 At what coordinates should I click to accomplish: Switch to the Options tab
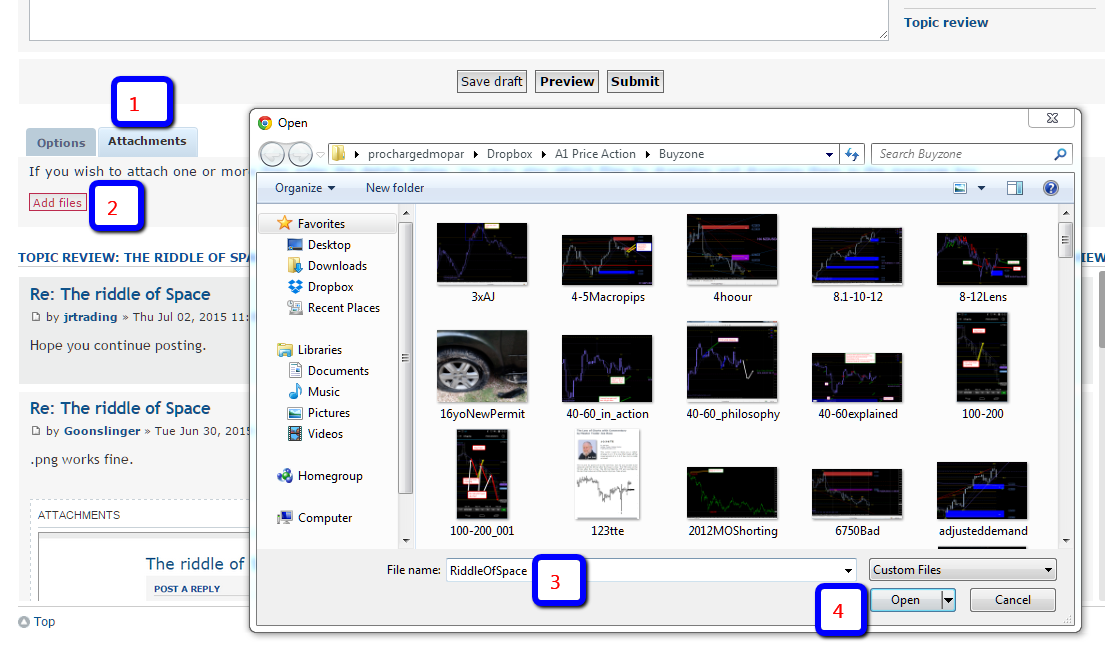click(61, 143)
